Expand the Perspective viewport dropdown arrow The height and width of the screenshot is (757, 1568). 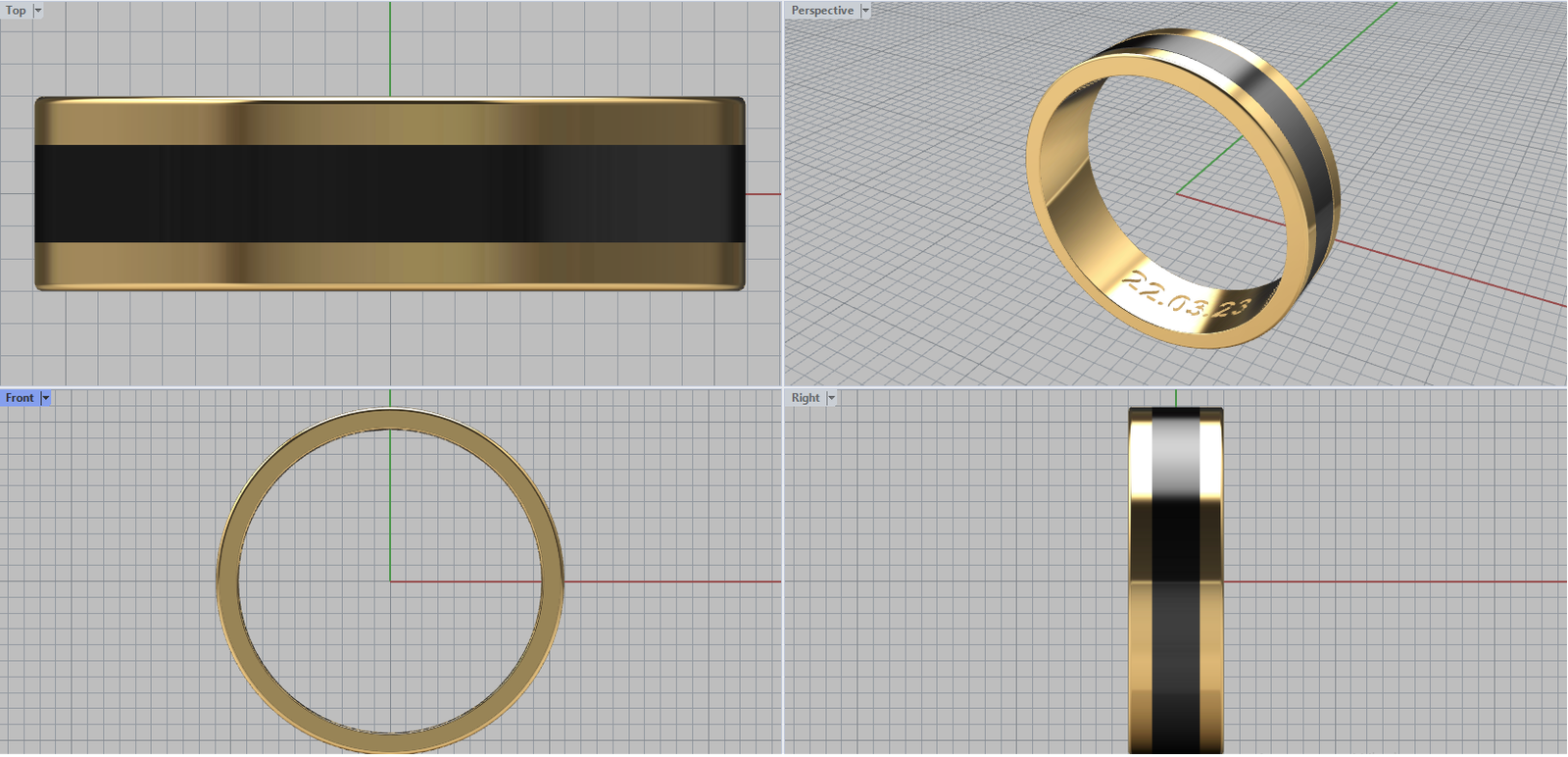[x=865, y=11]
